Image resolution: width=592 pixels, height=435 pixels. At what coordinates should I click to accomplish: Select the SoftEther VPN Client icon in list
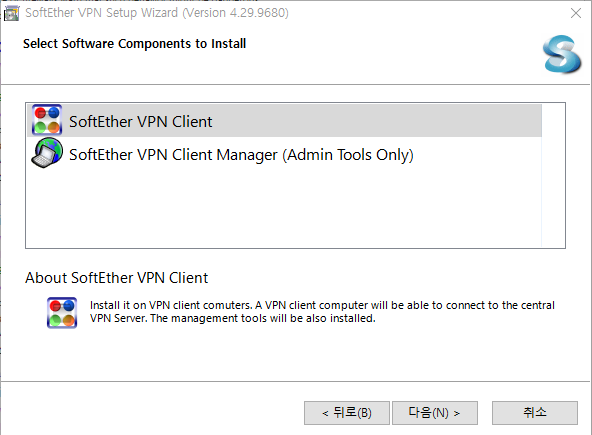[x=47, y=120]
